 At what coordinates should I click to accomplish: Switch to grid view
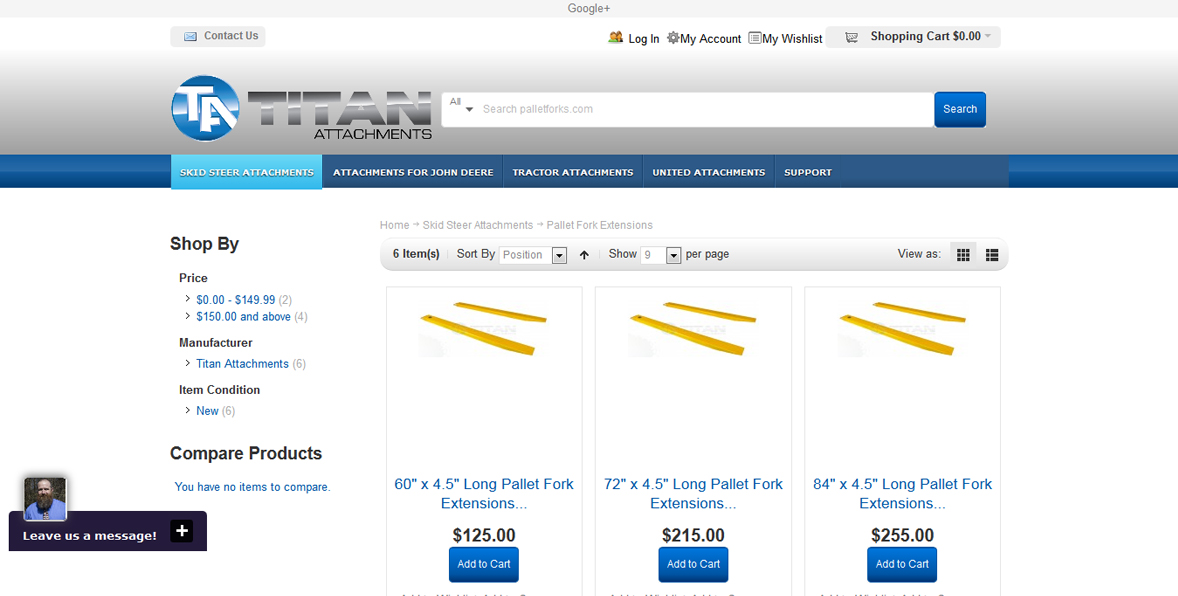(963, 255)
